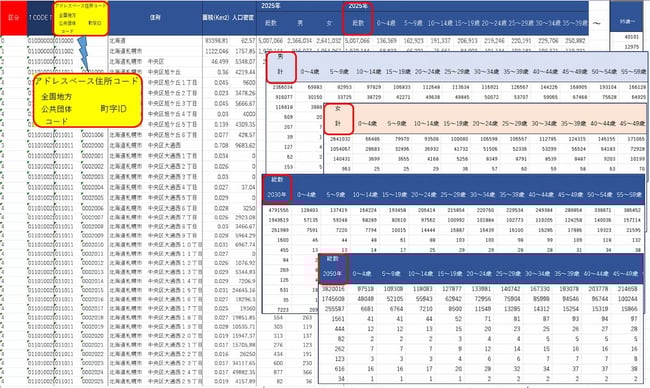This screenshot has width=650, height=388.
Task: Click value 2641032 in the female table
Action: coord(340,139)
